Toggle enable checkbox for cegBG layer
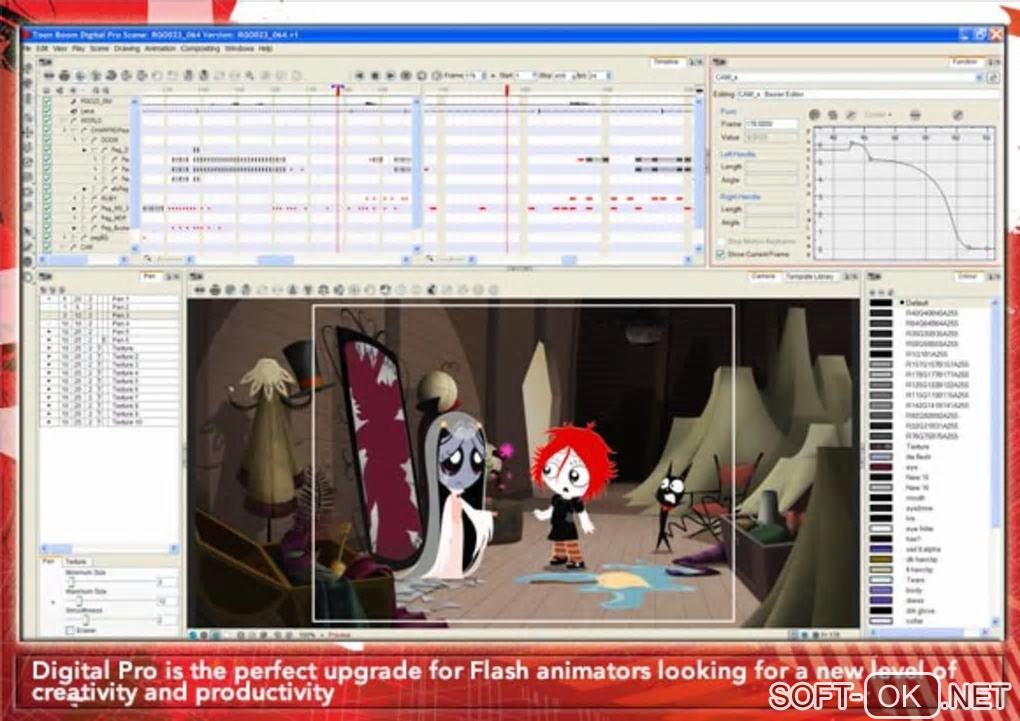The width and height of the screenshot is (1020, 721). (x=47, y=238)
